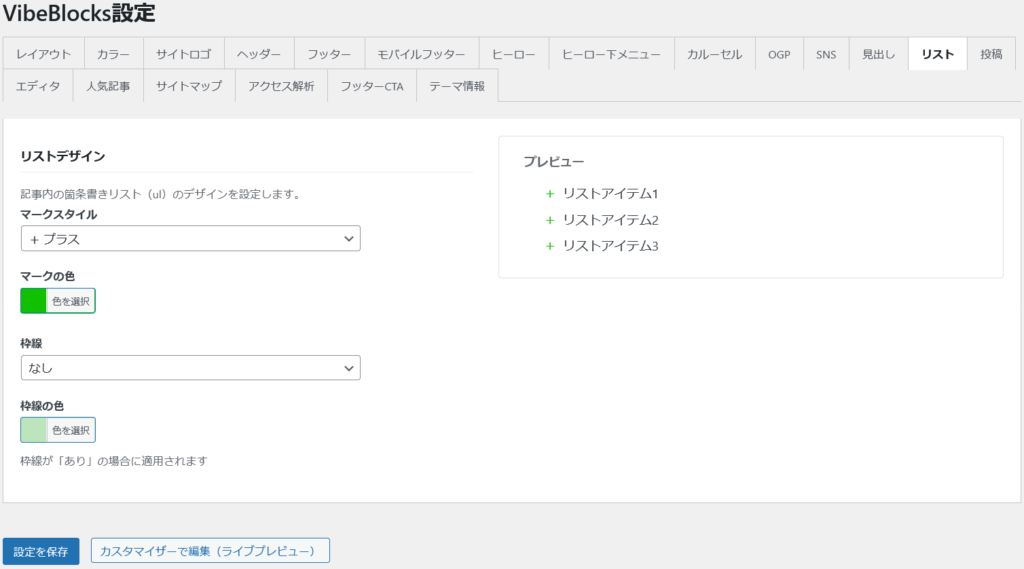Screen dimensions: 1024x569
Task: Click the green マークの色 color swatch
Action: click(34, 300)
